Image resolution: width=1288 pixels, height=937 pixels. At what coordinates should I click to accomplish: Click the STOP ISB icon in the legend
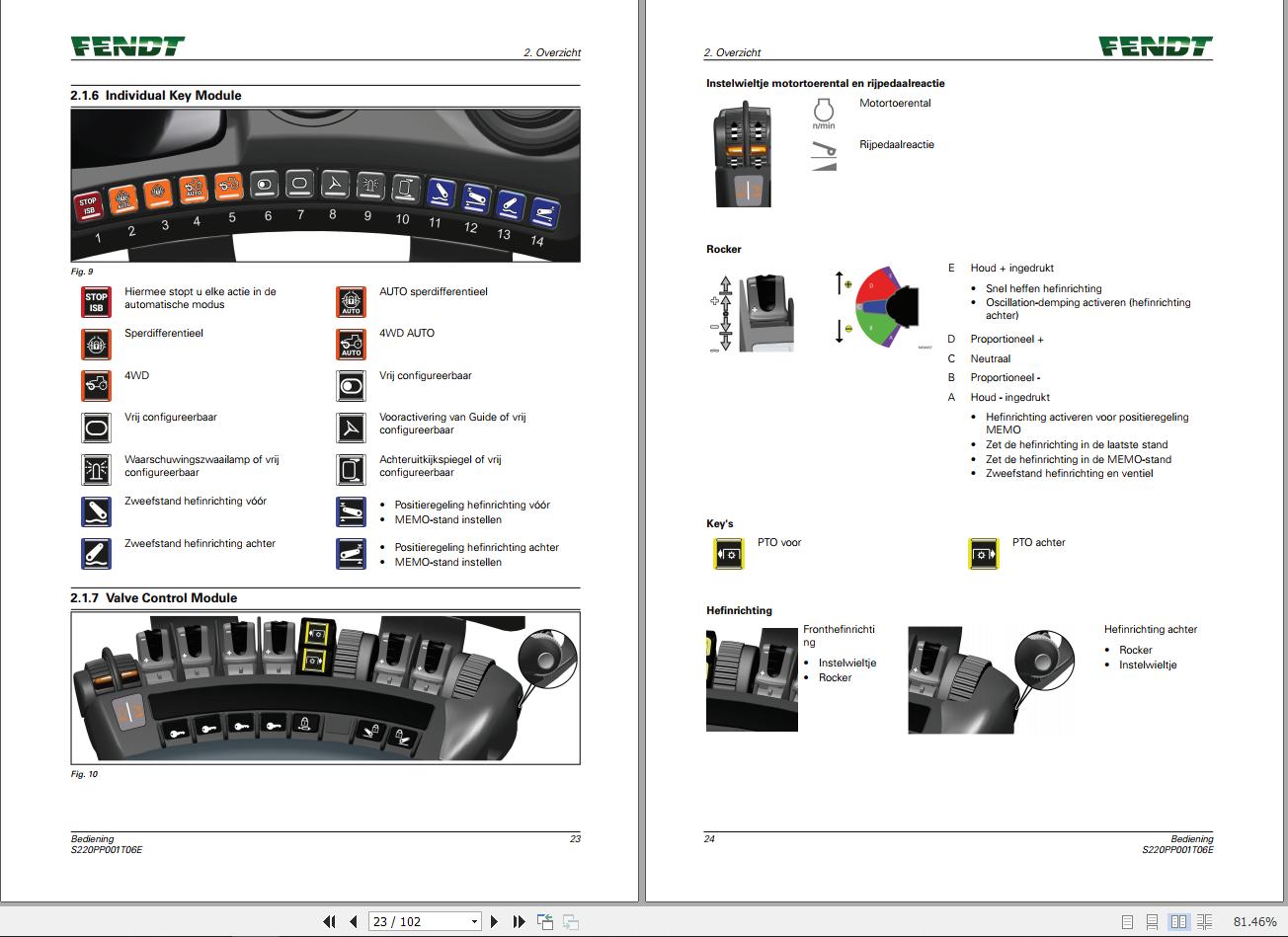click(x=96, y=301)
